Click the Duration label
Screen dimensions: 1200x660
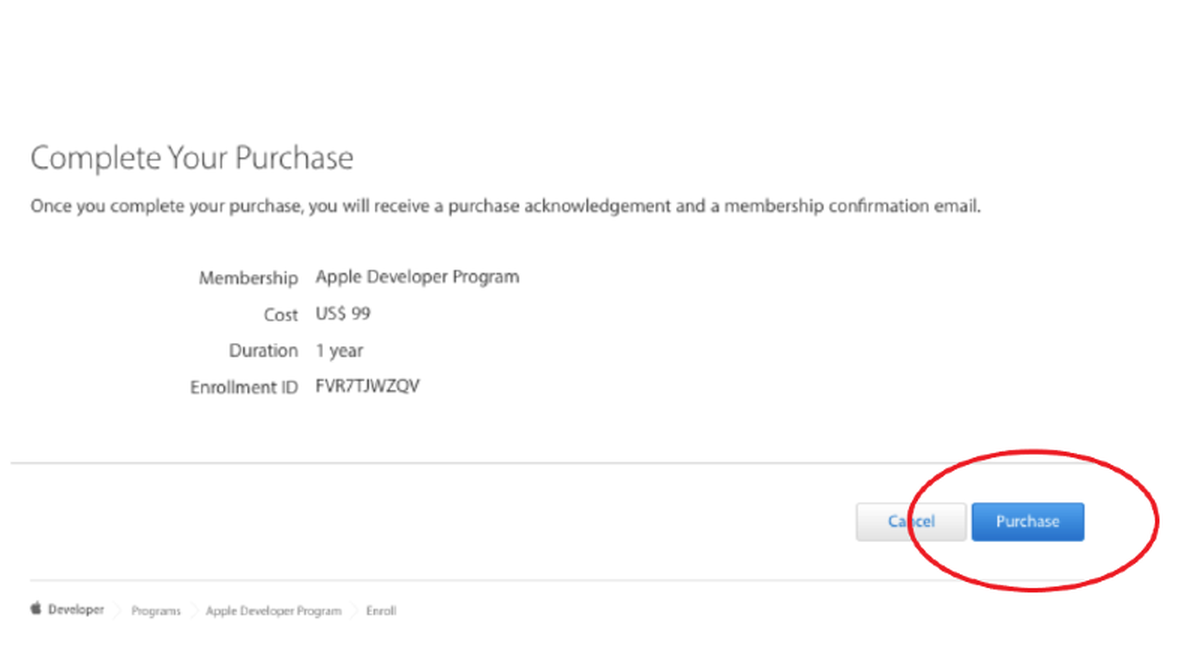pos(263,351)
